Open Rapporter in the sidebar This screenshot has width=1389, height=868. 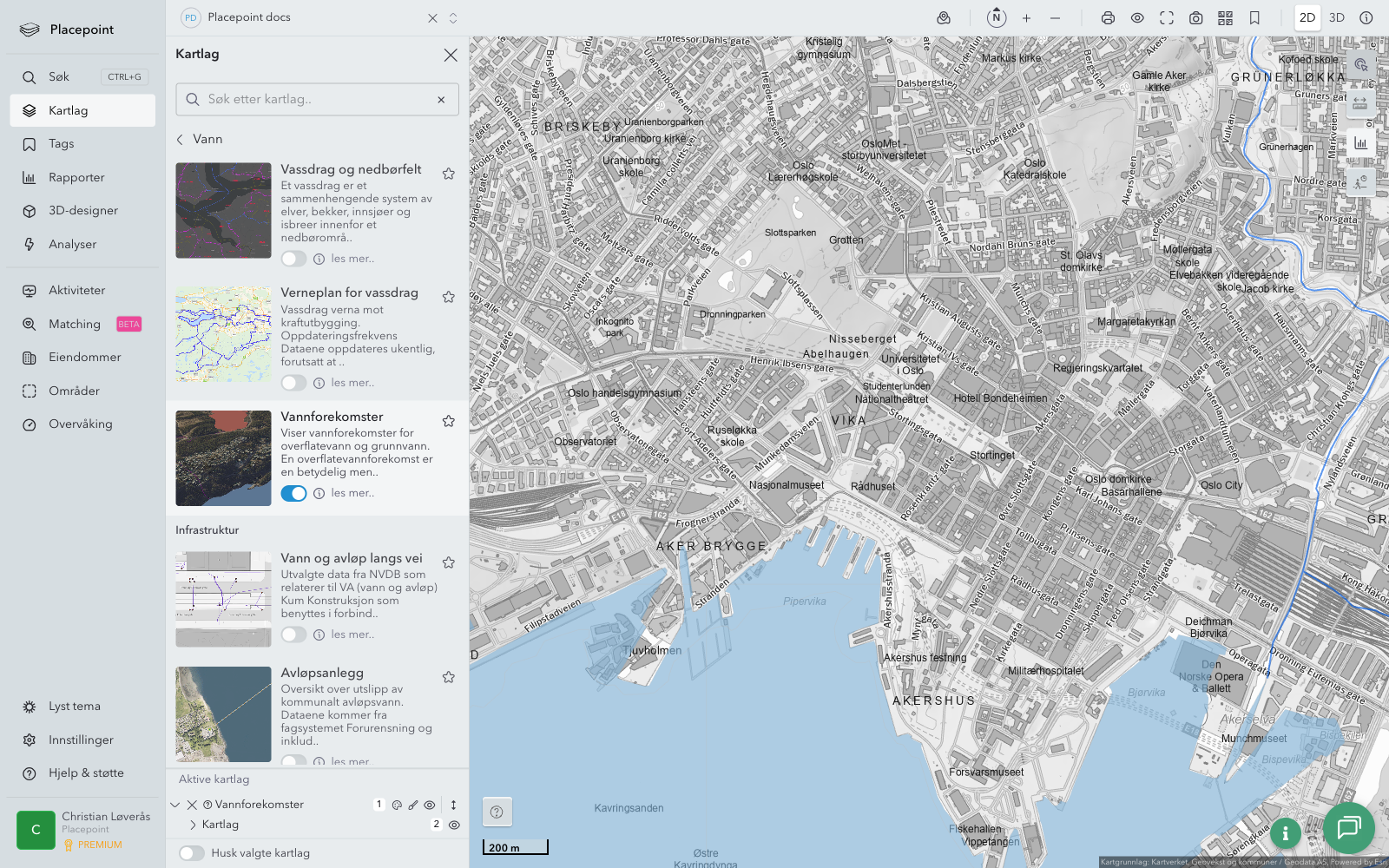point(76,178)
